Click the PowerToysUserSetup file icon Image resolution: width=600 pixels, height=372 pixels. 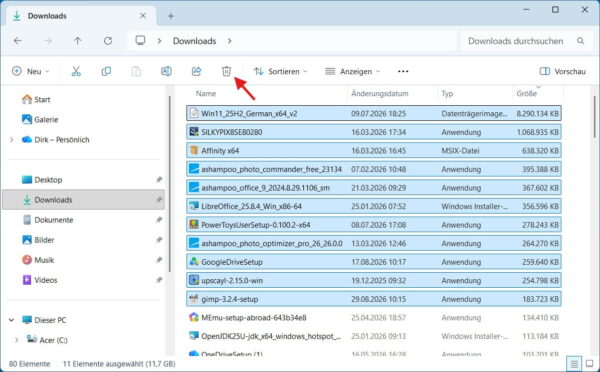pyautogui.click(x=194, y=225)
